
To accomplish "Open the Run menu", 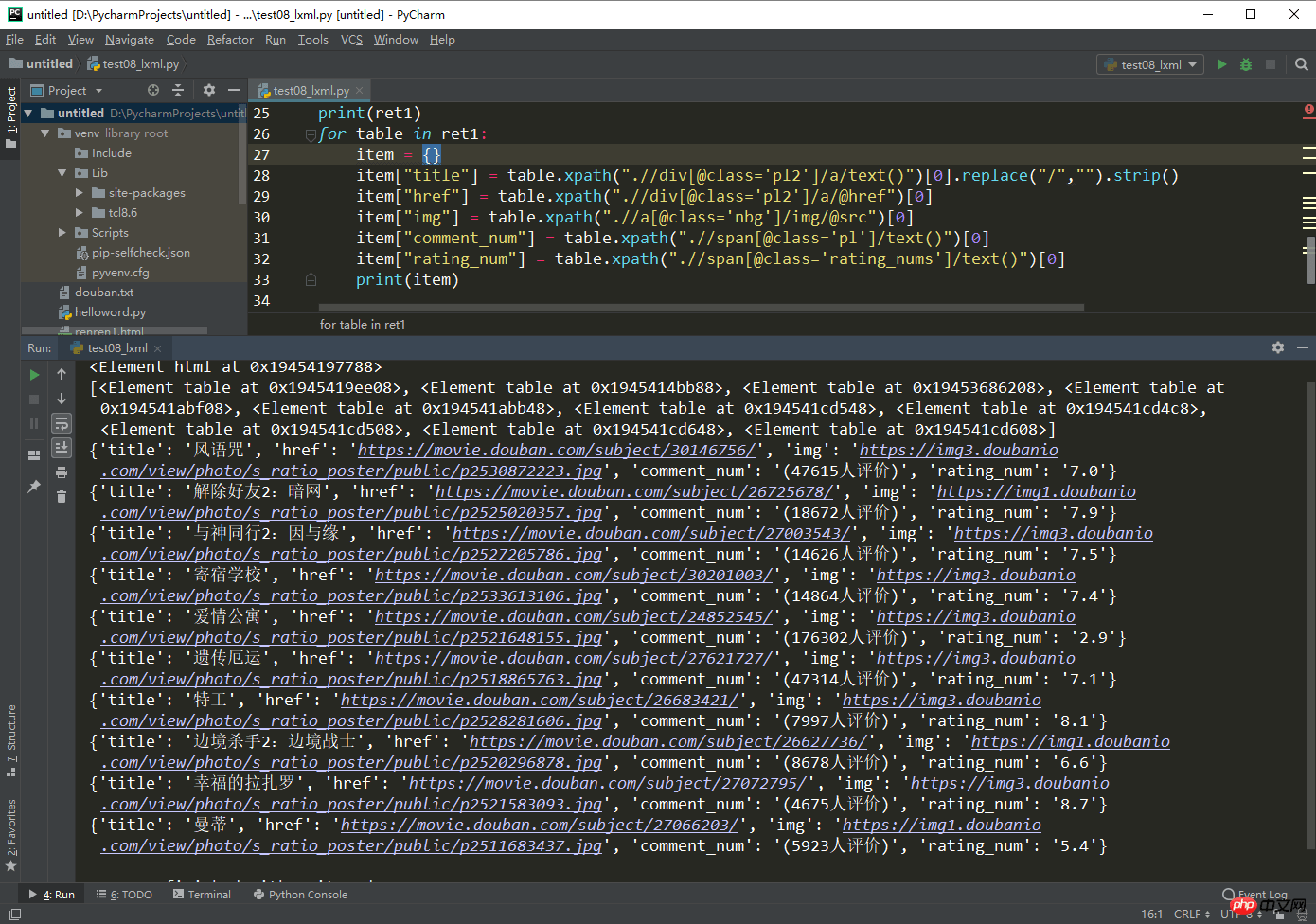I will pos(276,39).
